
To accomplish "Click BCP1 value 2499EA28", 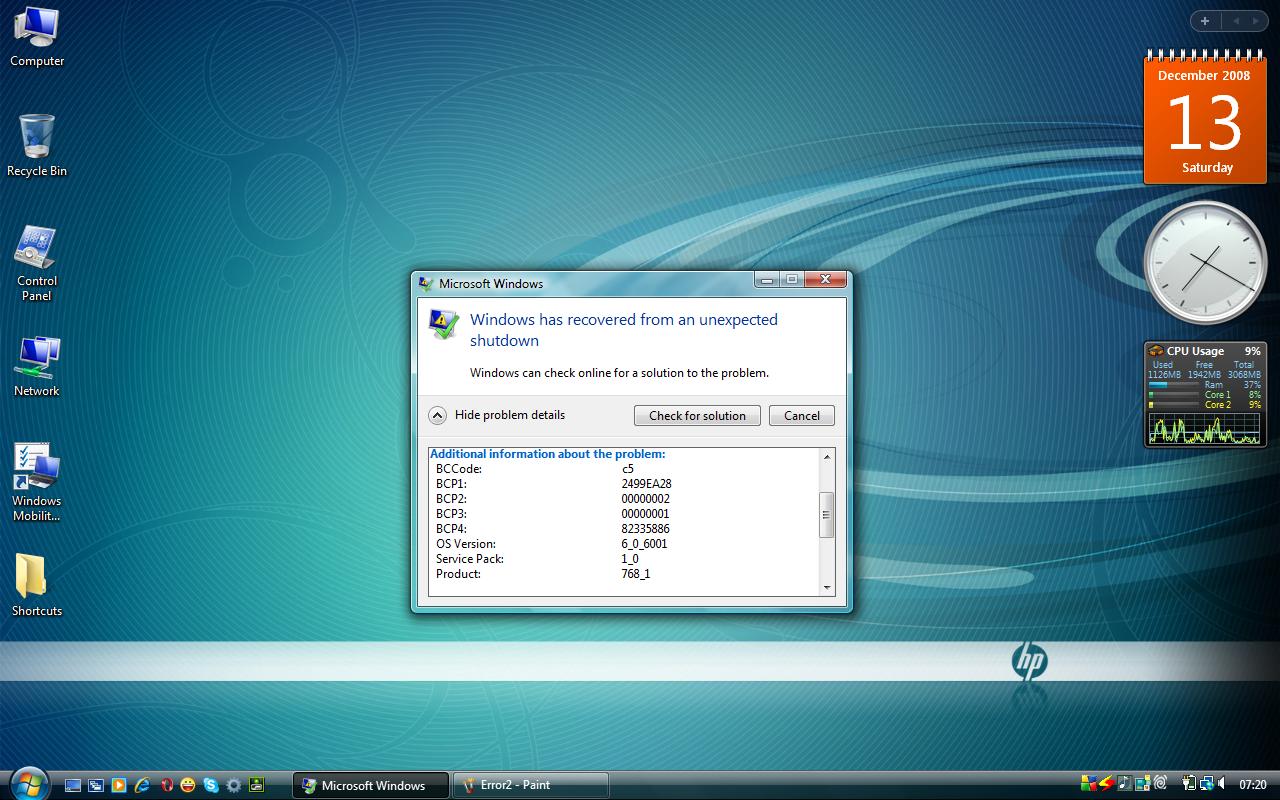I will [646, 483].
